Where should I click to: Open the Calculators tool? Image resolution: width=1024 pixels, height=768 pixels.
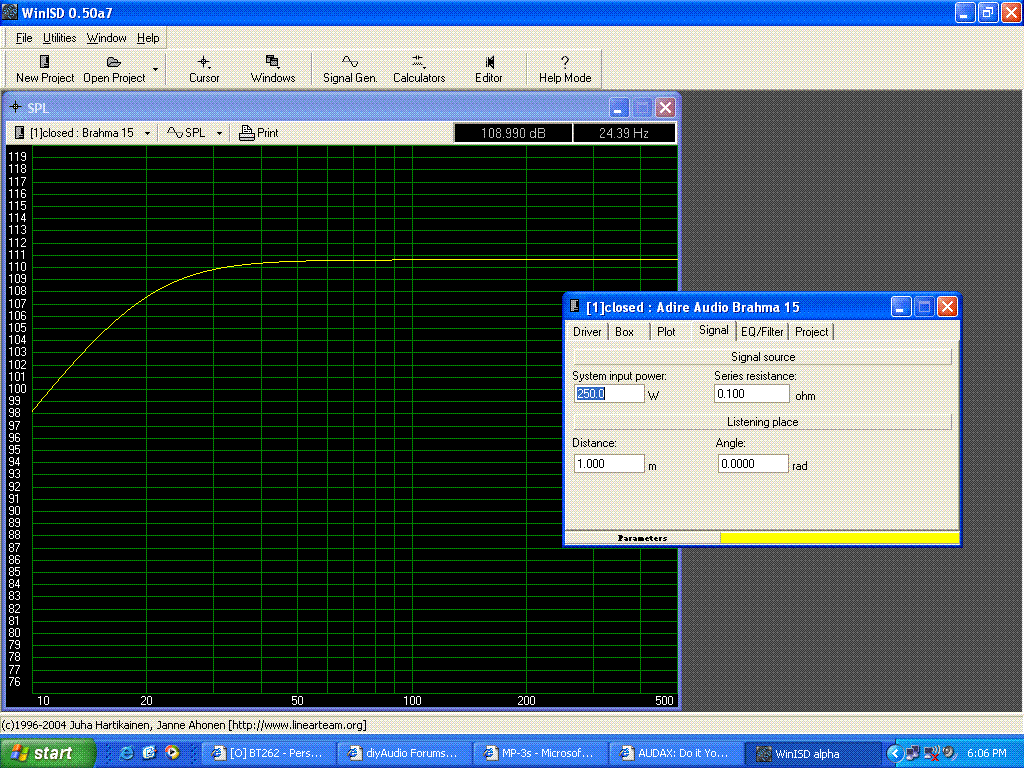point(419,69)
